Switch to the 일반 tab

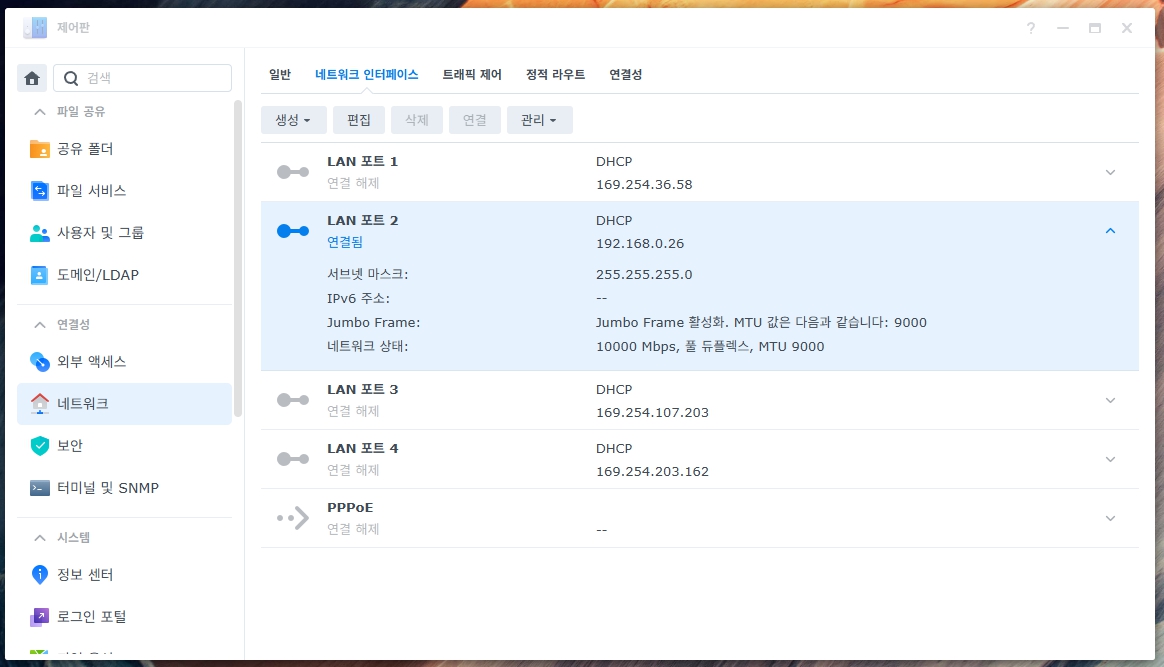(x=280, y=75)
